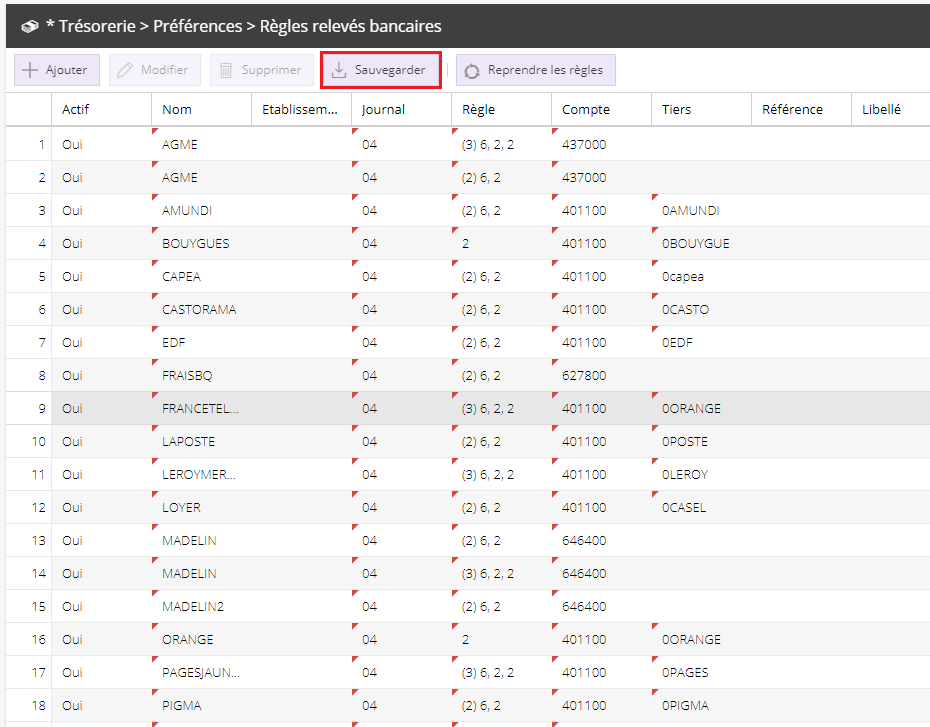Select the MADELIN2 name cell
Screen dimensions: 930x727
click(202, 607)
